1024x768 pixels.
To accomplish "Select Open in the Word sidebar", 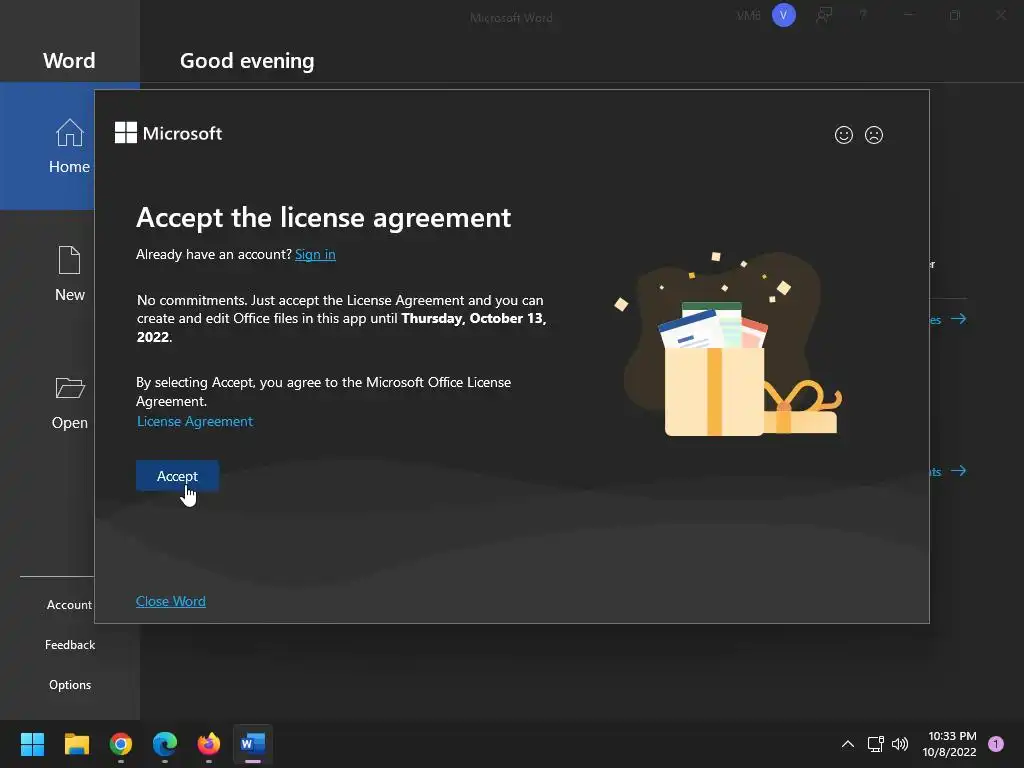I will pos(69,402).
